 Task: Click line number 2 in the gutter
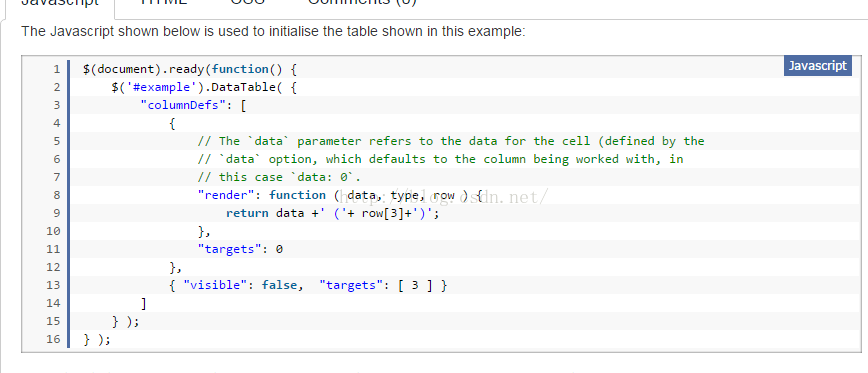click(x=56, y=87)
